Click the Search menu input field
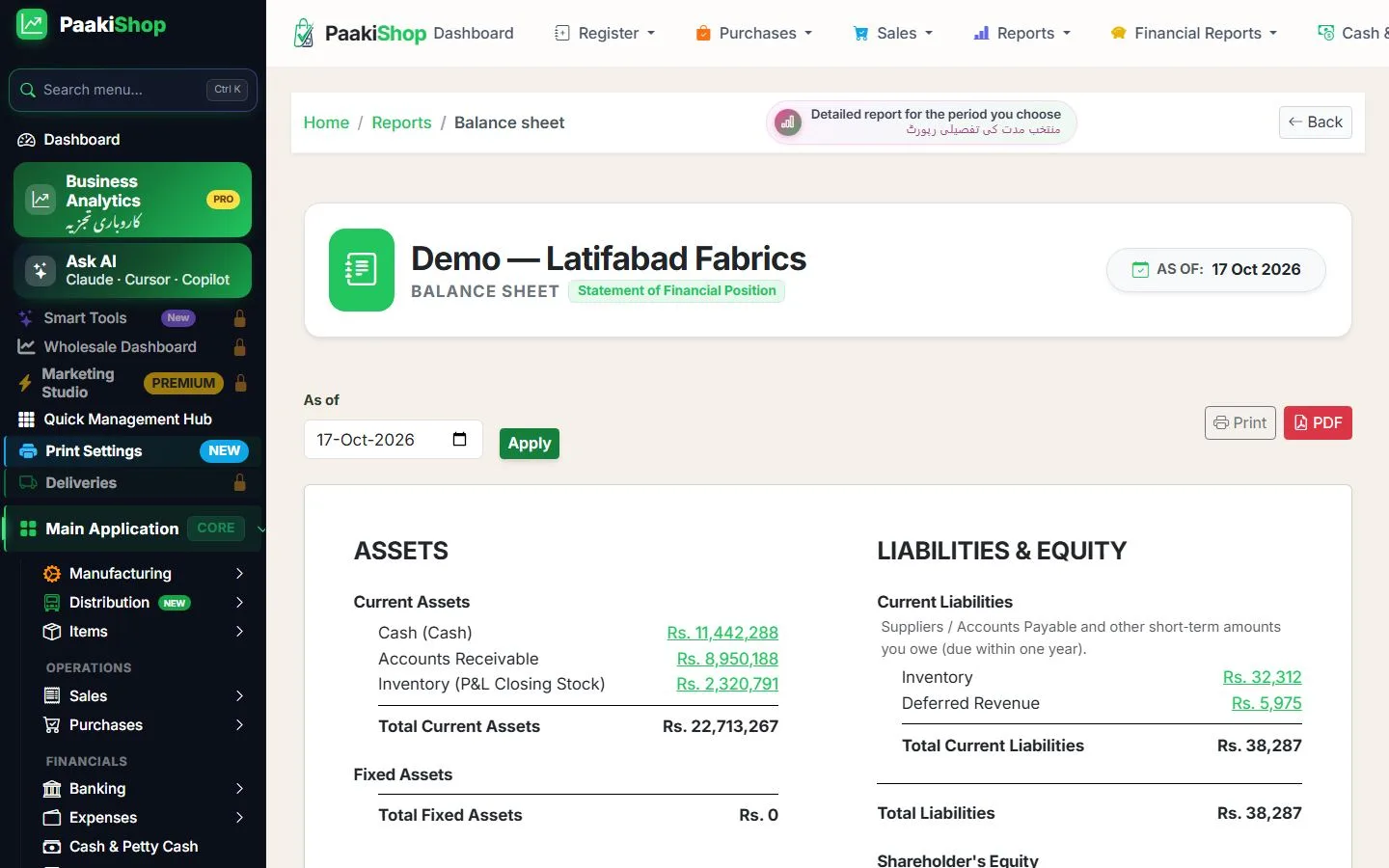 [x=133, y=90]
